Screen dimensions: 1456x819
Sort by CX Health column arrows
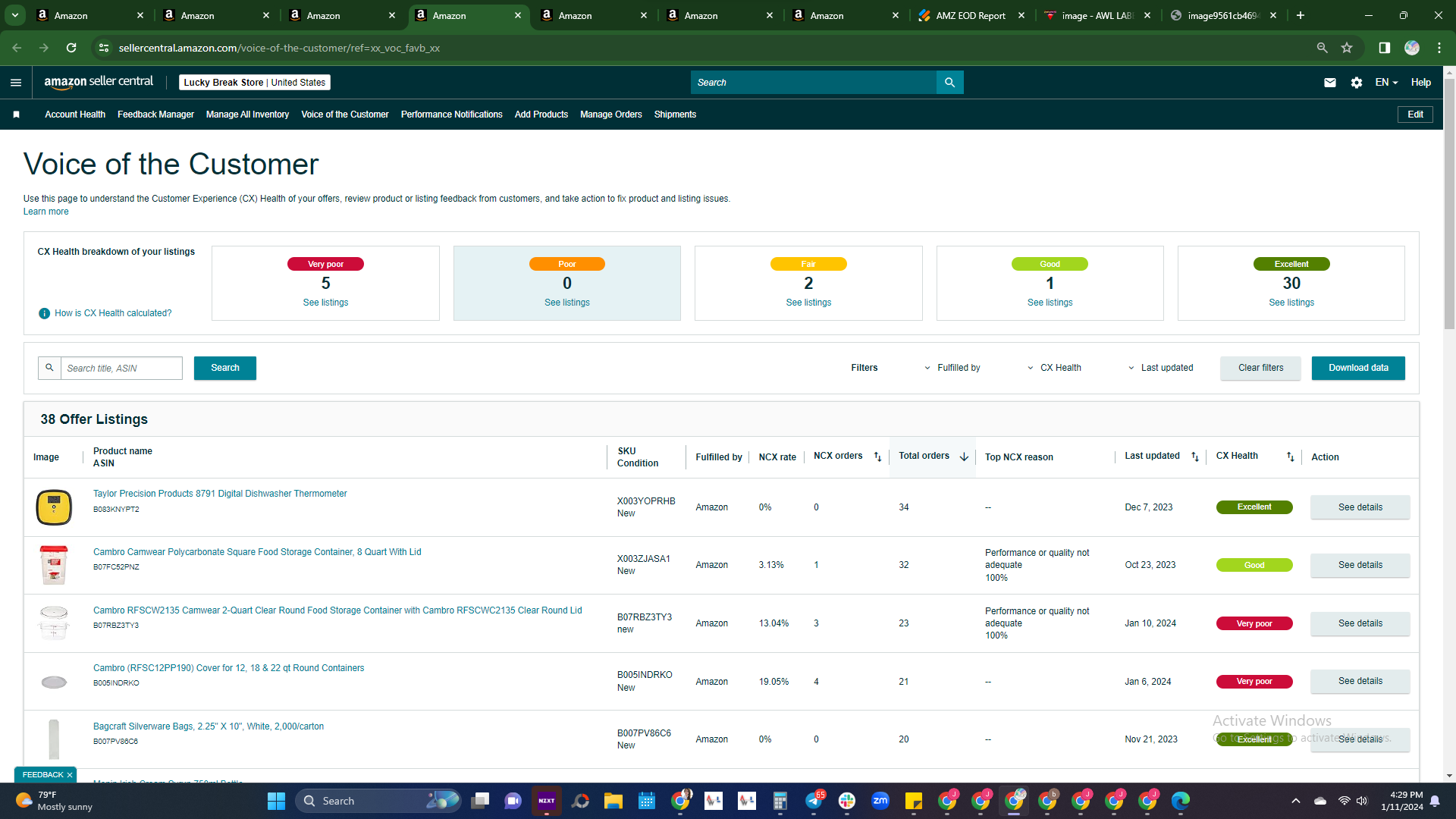1291,457
